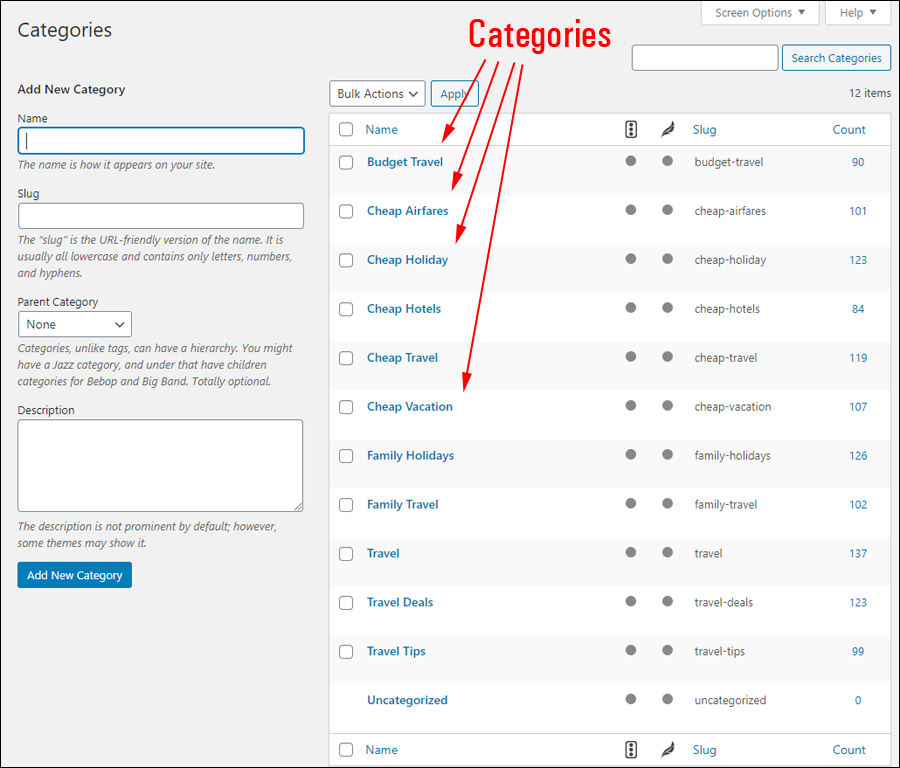
Task: View the 101 posts in Cheap Airfares
Action: point(858,211)
